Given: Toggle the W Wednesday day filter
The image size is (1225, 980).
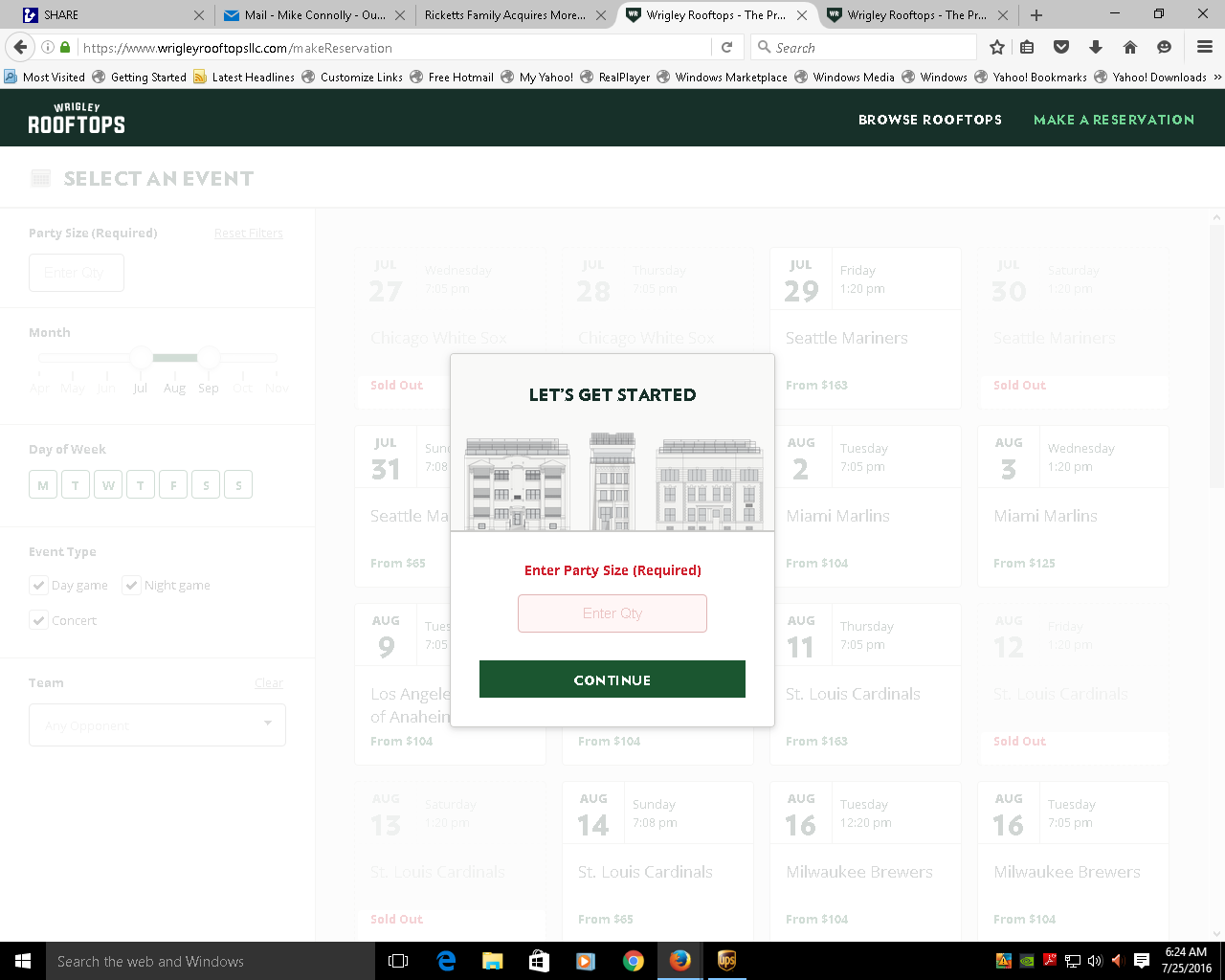Looking at the screenshot, I should pos(108,485).
